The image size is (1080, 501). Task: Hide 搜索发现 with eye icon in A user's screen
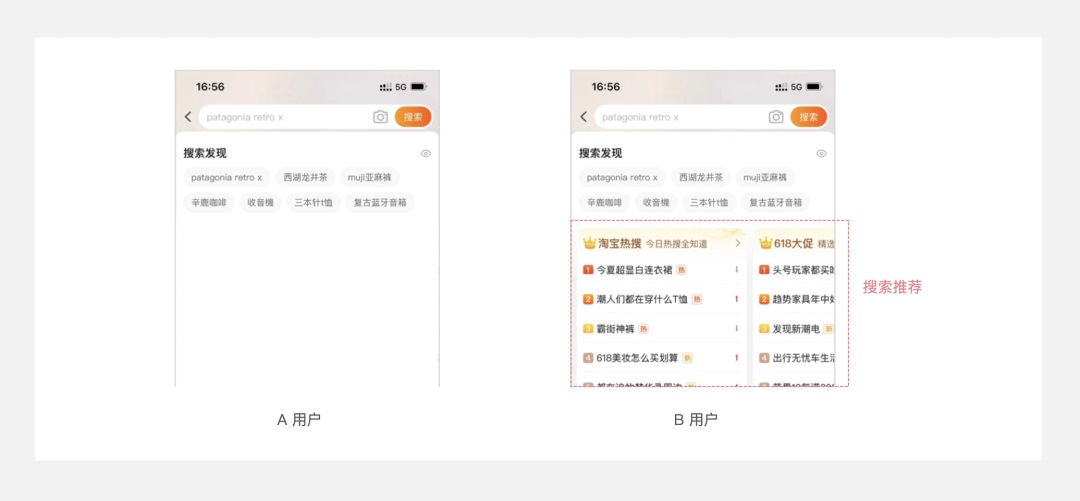pos(426,154)
